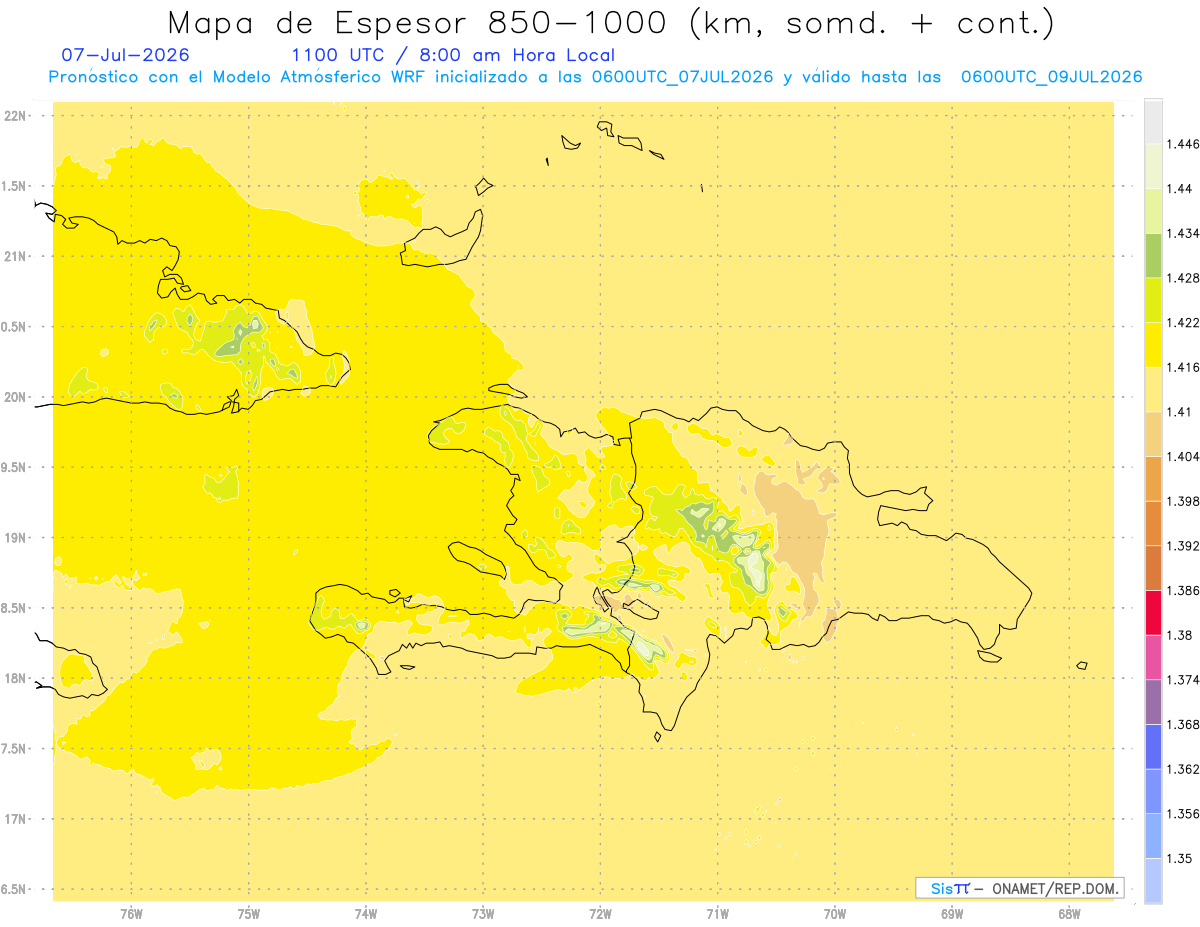Click the 1.41 colorbar value
The width and height of the screenshot is (1200, 927).
[1180, 412]
